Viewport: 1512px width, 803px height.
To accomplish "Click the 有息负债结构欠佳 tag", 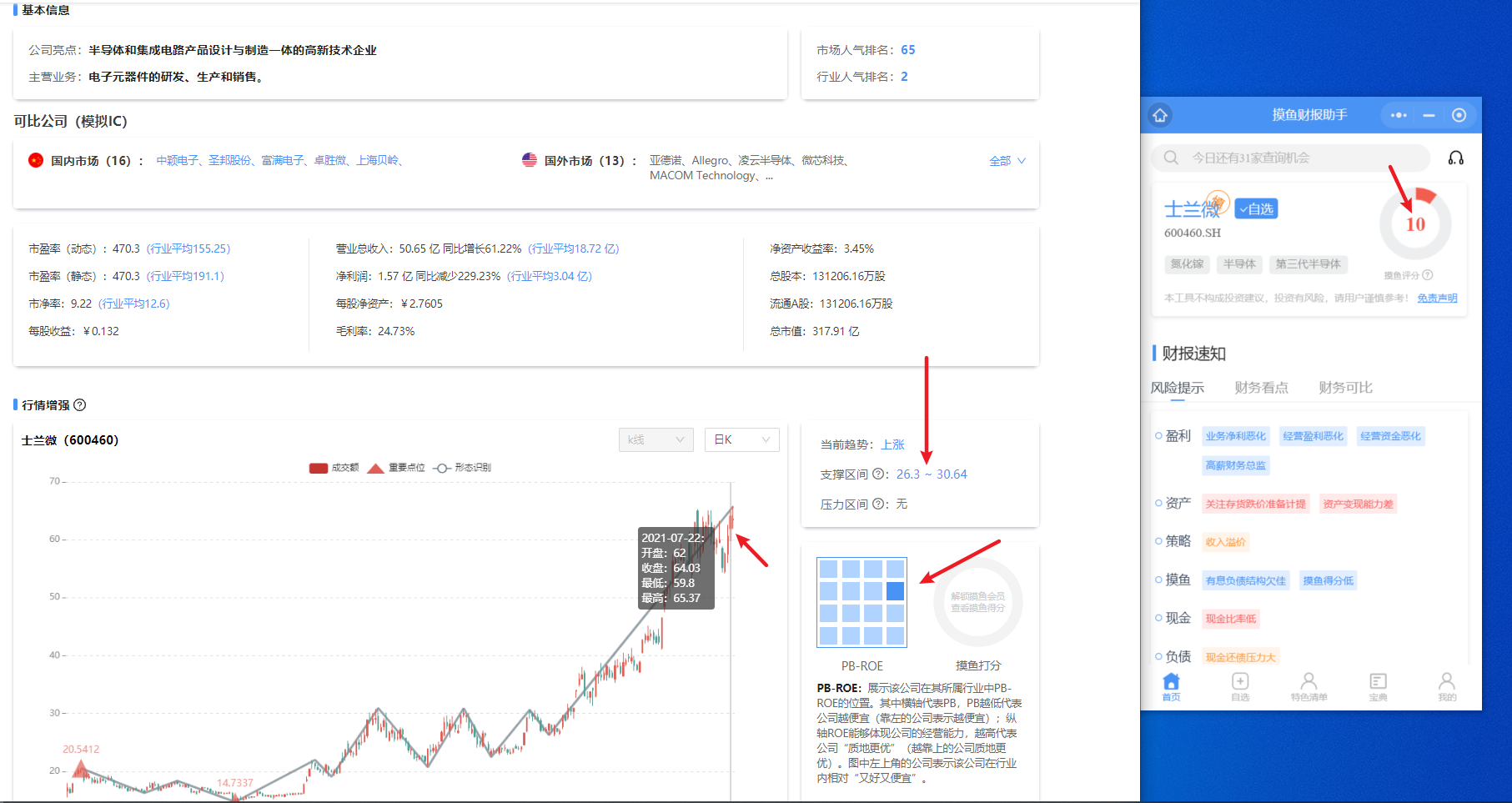I will tap(1245, 580).
